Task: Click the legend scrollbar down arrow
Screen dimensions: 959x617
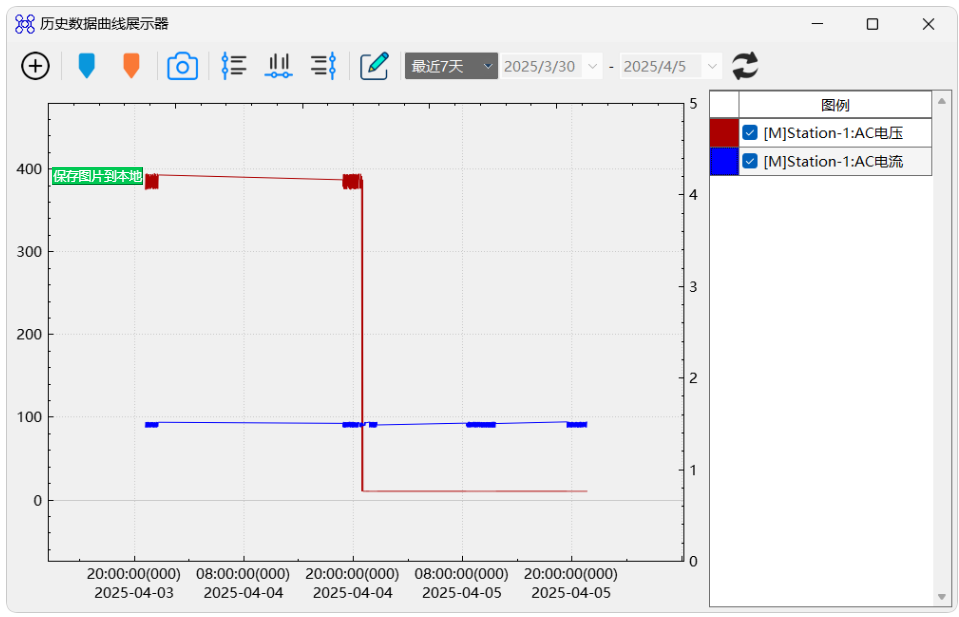Action: click(x=941, y=597)
